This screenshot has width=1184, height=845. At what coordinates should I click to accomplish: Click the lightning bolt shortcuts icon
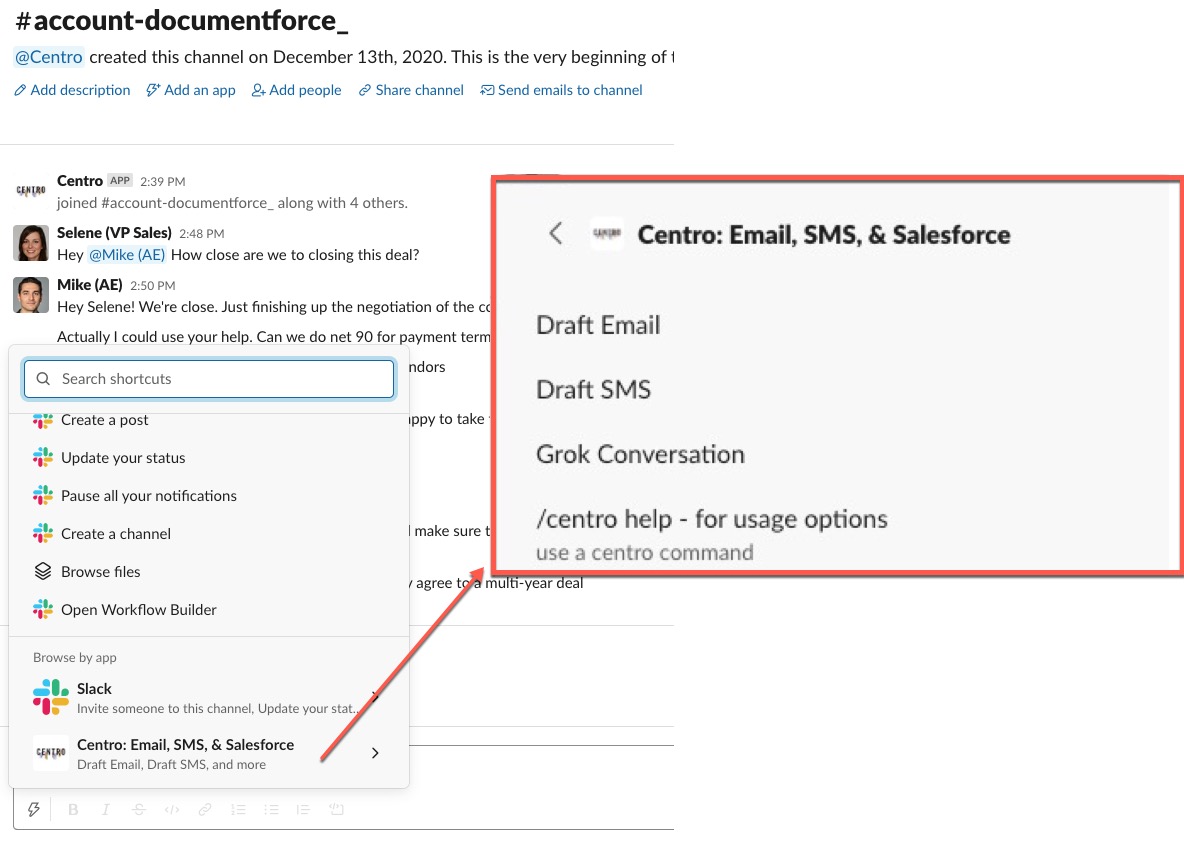[33, 810]
